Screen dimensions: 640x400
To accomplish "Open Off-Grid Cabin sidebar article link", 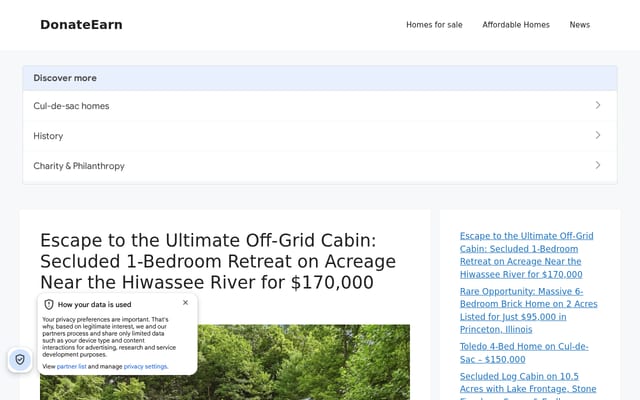I will pos(527,255).
